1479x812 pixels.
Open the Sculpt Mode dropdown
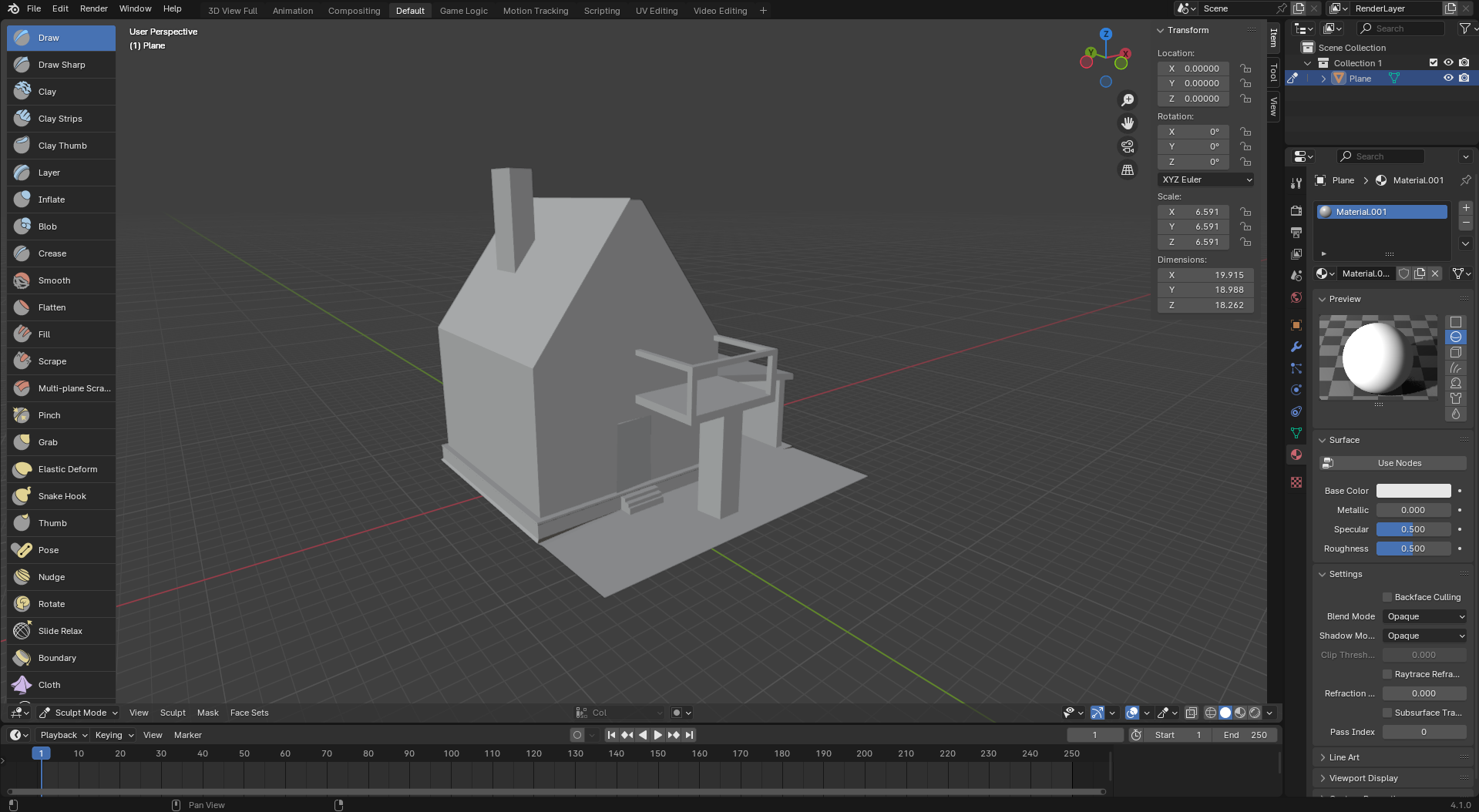[79, 713]
